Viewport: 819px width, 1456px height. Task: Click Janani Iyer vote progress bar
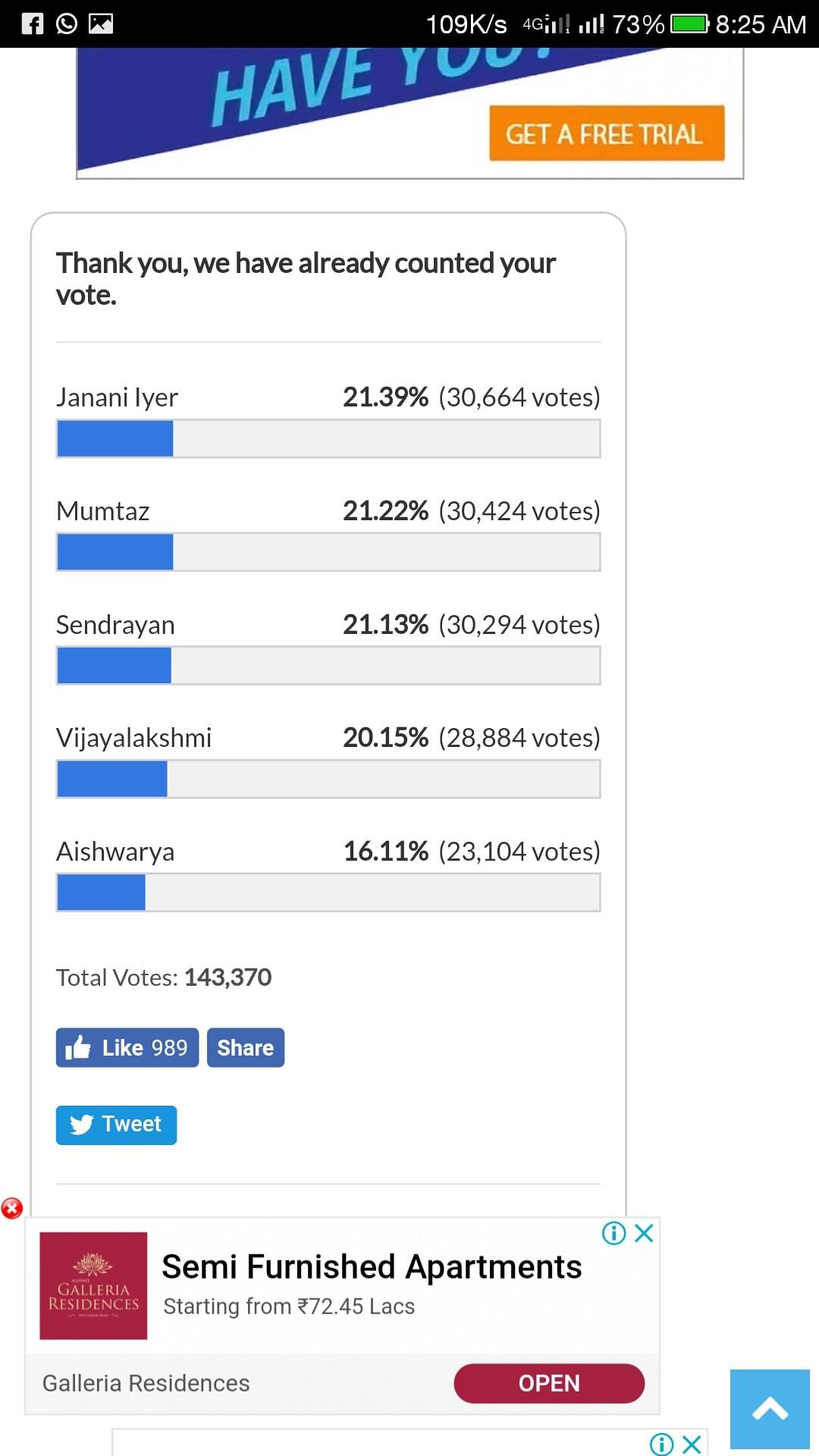(x=328, y=438)
